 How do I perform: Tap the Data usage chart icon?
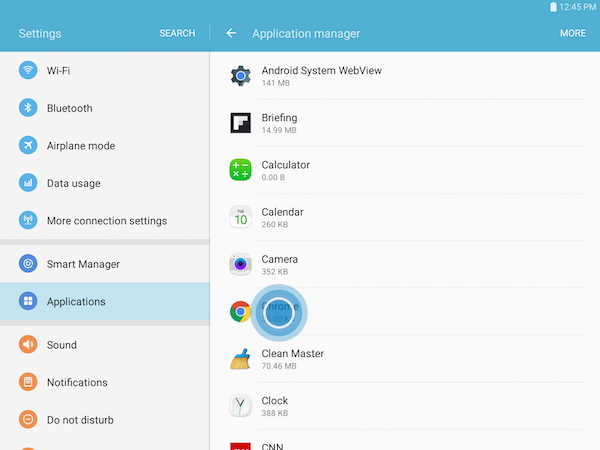pyautogui.click(x=28, y=183)
